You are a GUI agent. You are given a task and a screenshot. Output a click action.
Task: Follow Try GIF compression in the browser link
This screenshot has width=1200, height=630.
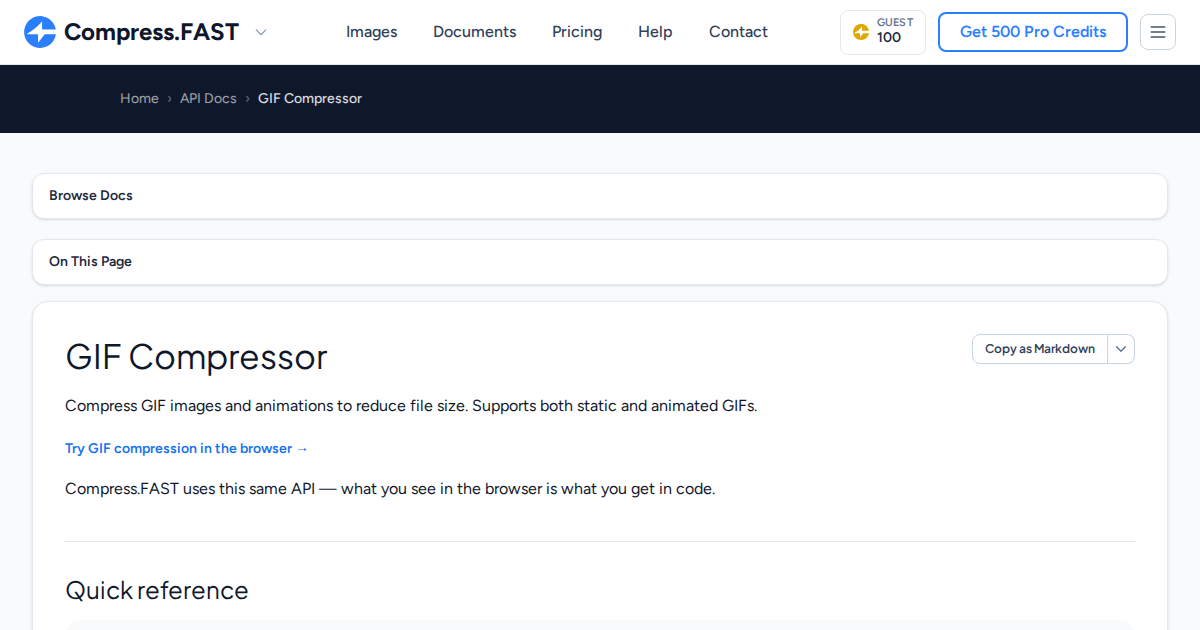coord(187,448)
